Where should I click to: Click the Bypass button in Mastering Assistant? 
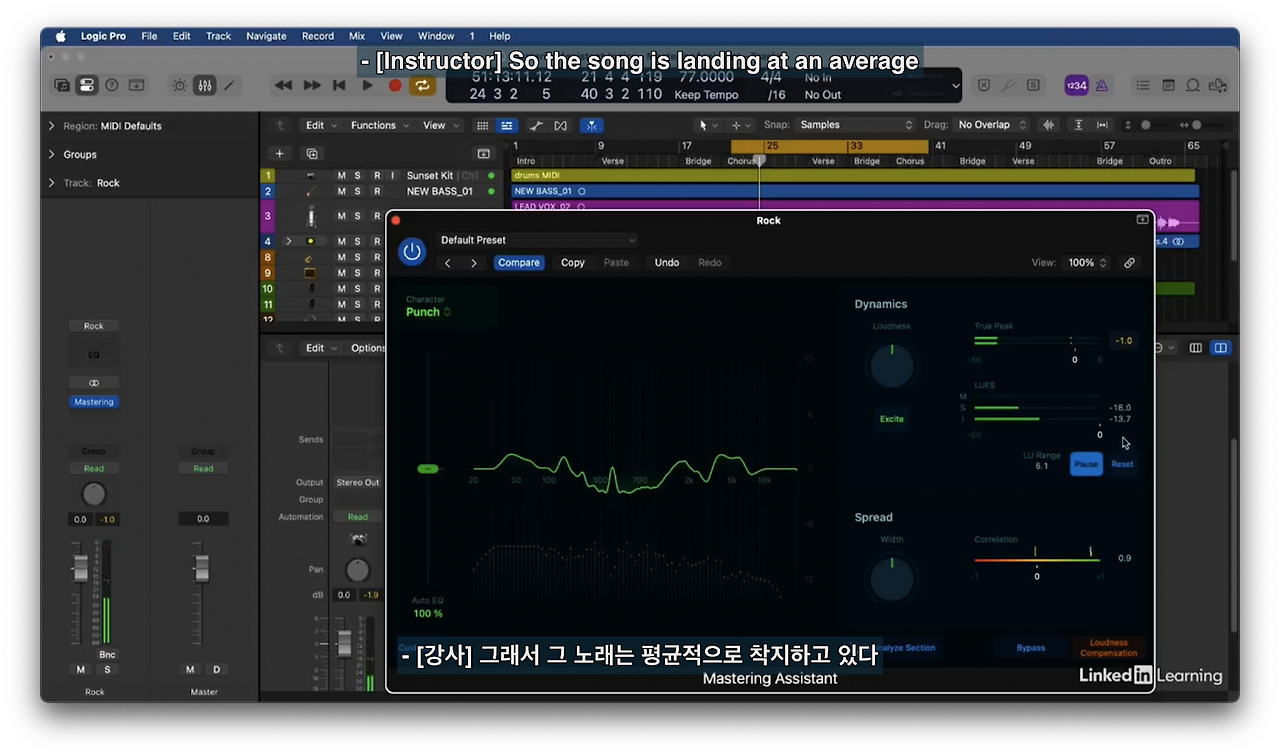(1031, 648)
